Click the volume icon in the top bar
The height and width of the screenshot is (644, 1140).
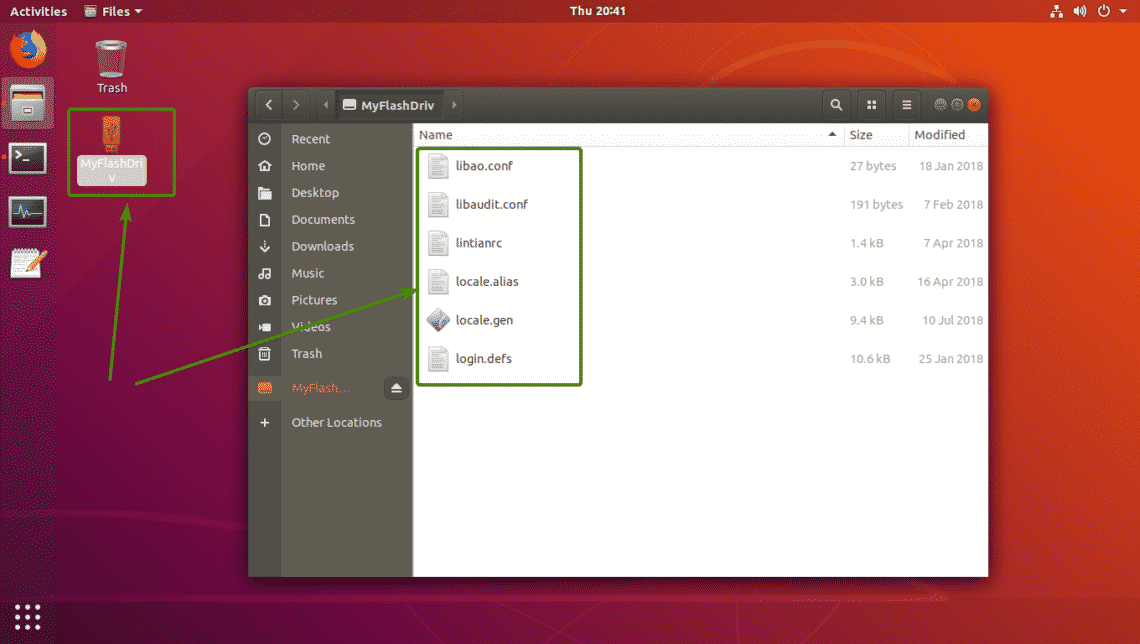(1080, 11)
